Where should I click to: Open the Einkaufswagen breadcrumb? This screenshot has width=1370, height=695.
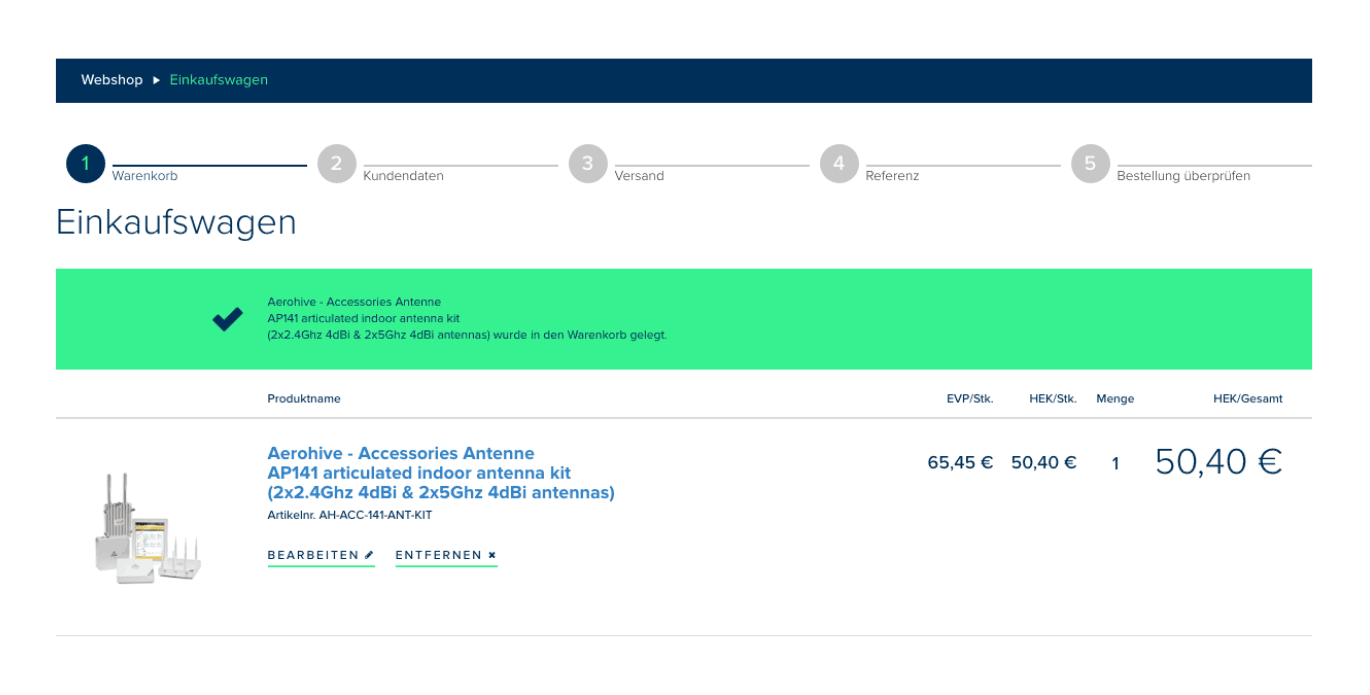pyautogui.click(x=219, y=80)
